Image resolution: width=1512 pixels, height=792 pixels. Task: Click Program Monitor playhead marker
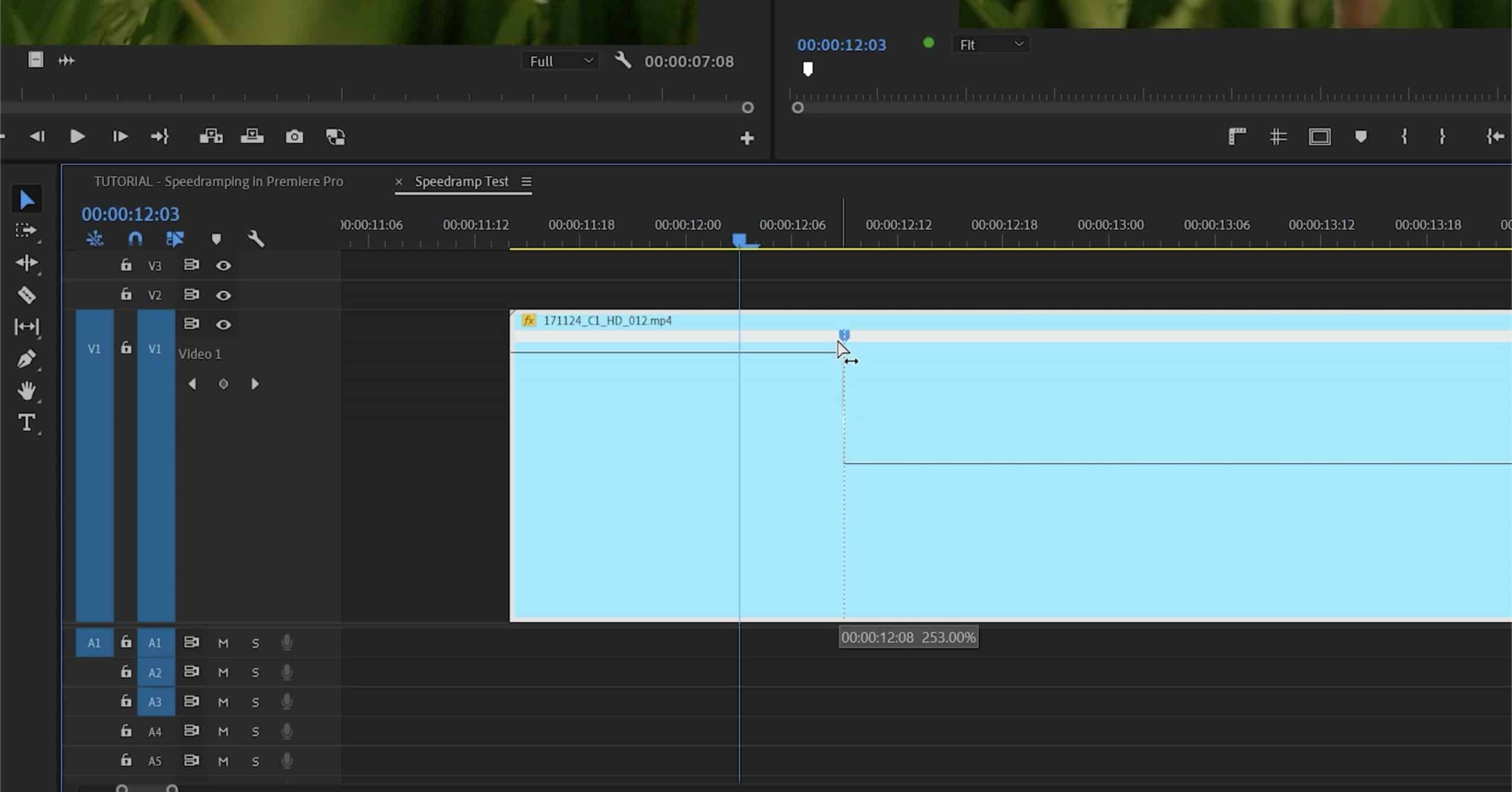click(808, 69)
